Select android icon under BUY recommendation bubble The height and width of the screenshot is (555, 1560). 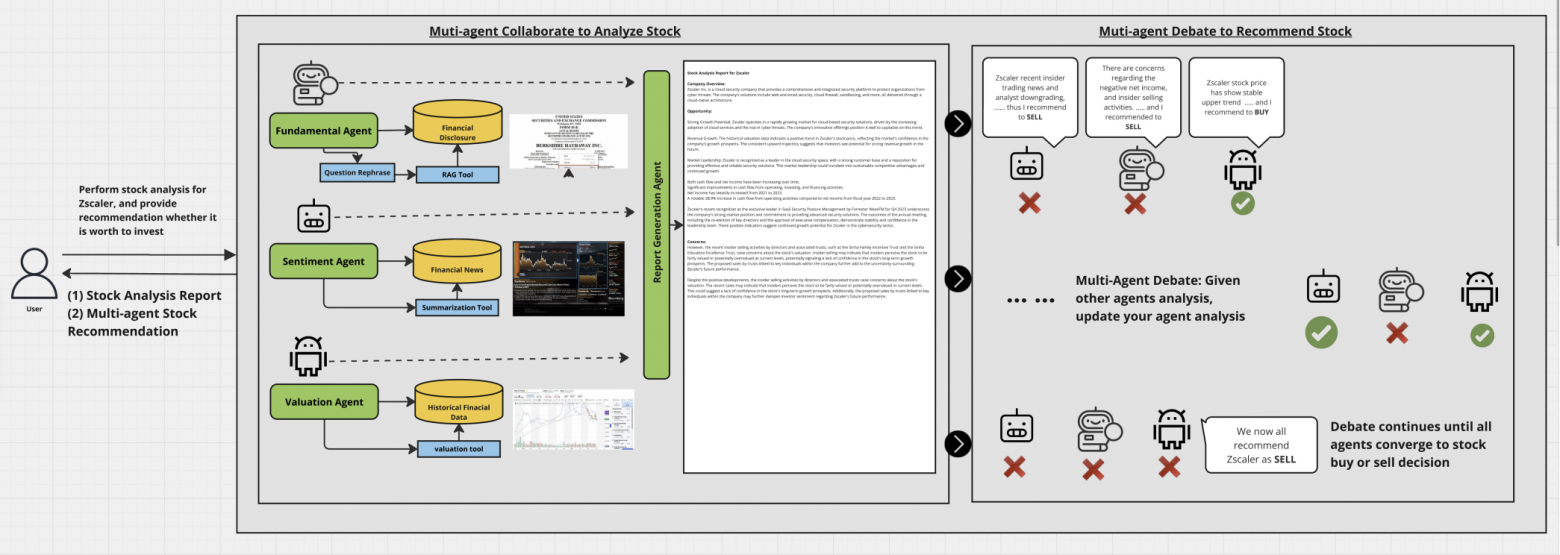(x=1243, y=168)
